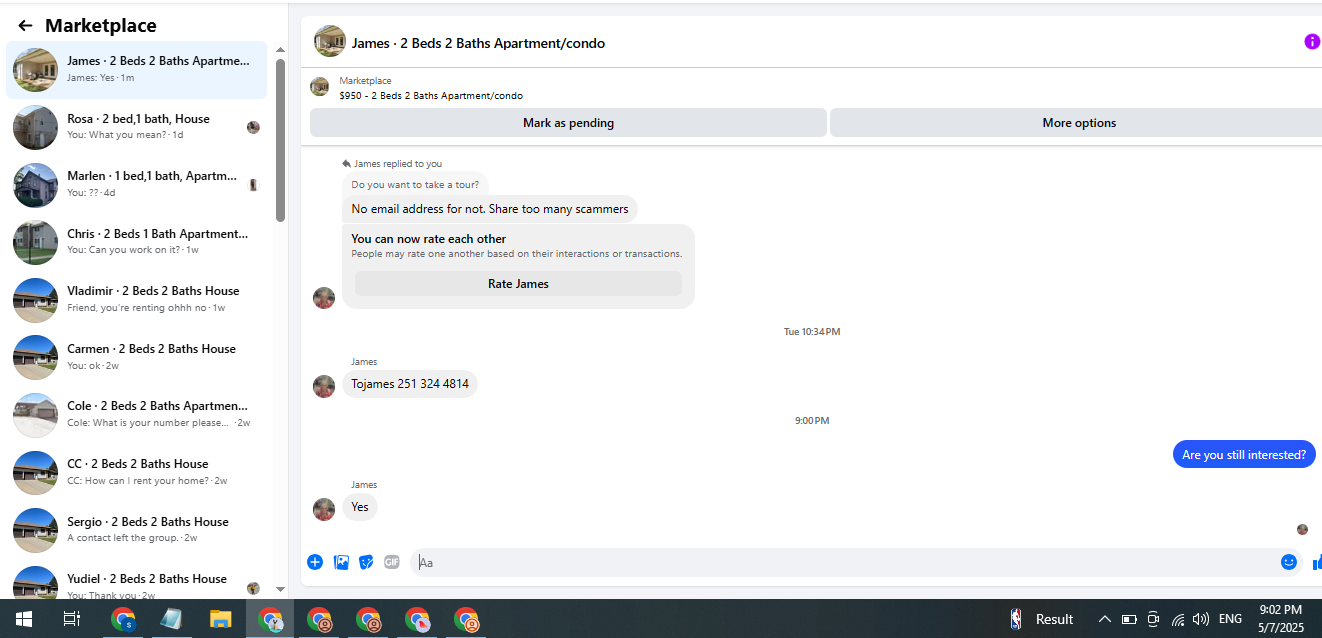The height and width of the screenshot is (638, 1322).
Task: Click the quoted 'Do you want to take a tour?'
Action: [415, 184]
